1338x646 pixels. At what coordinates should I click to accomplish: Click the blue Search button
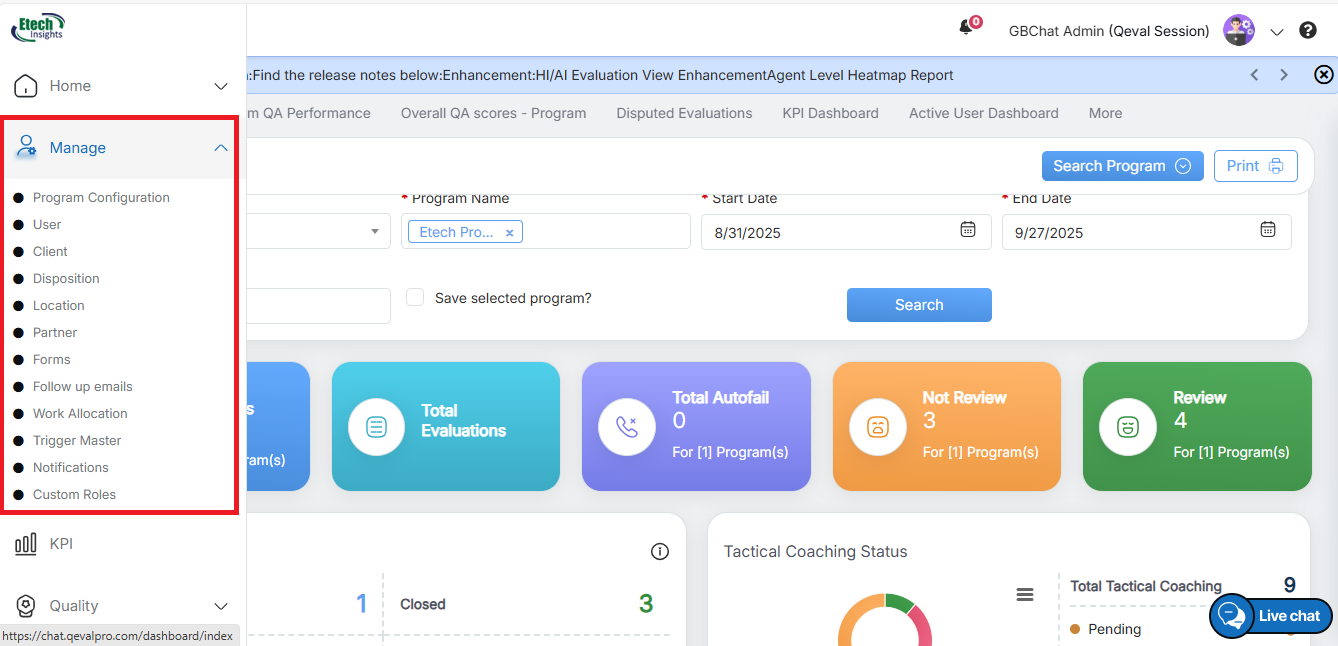tap(919, 305)
